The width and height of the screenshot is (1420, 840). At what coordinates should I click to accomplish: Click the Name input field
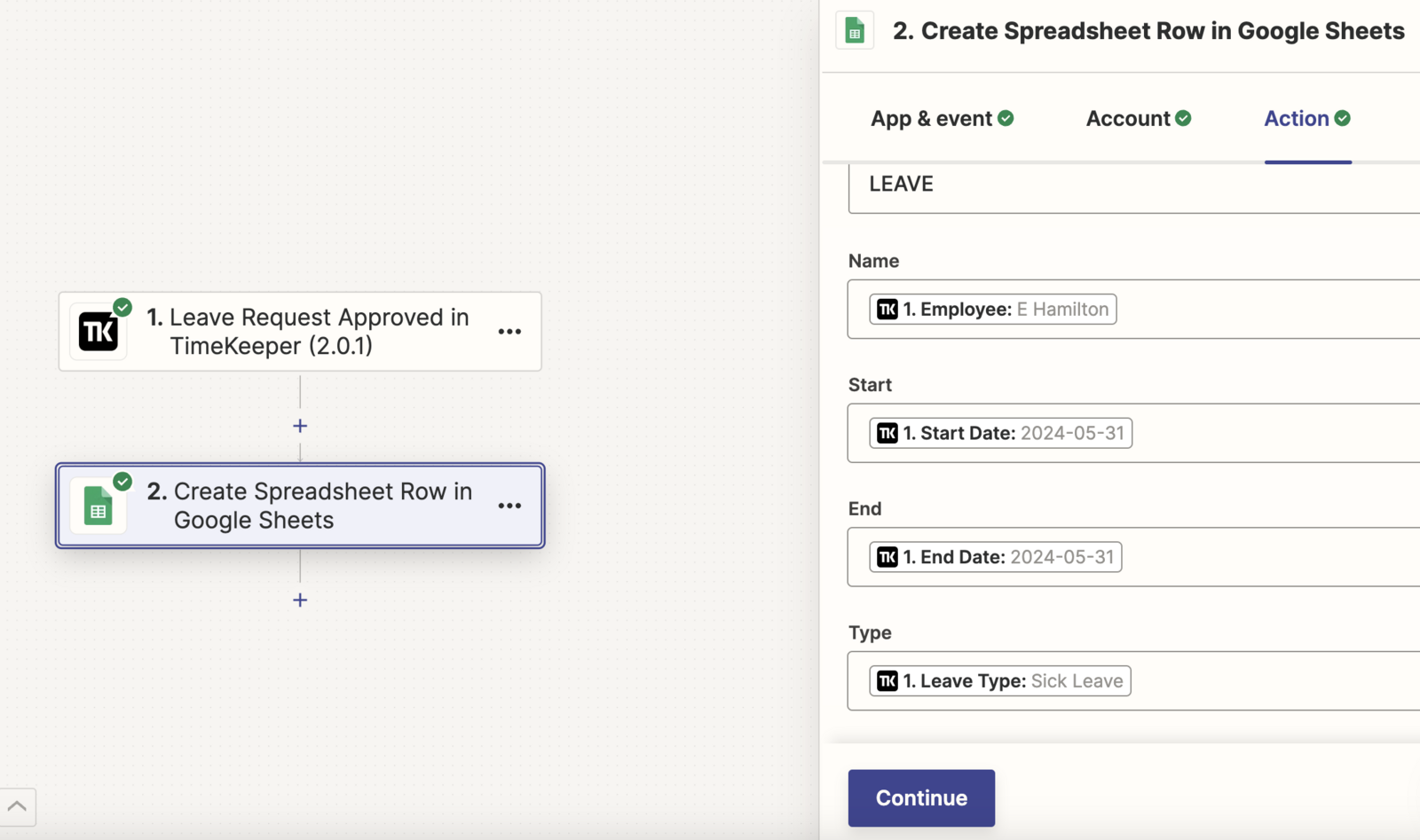click(1134, 309)
